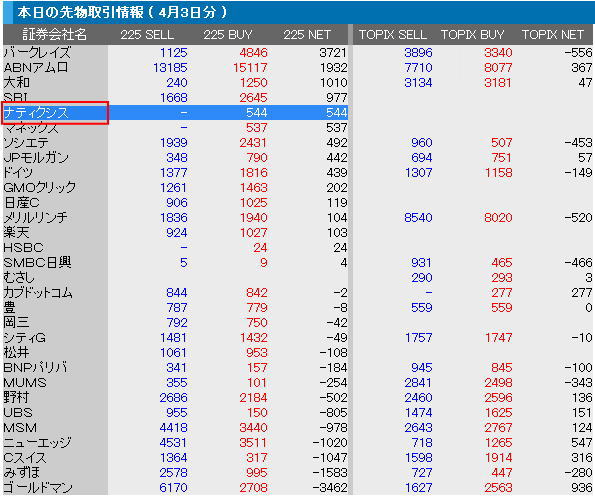Click 野村 TOPIX BUY value 2596

tap(498, 398)
